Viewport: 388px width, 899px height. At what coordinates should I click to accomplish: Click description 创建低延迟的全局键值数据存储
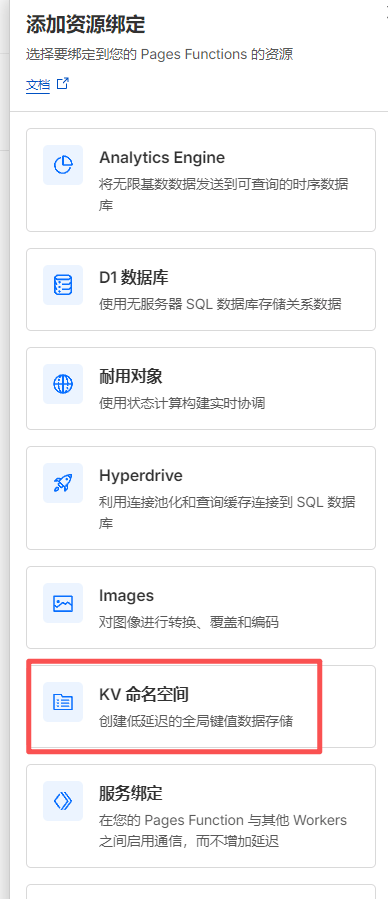[x=195, y=721]
